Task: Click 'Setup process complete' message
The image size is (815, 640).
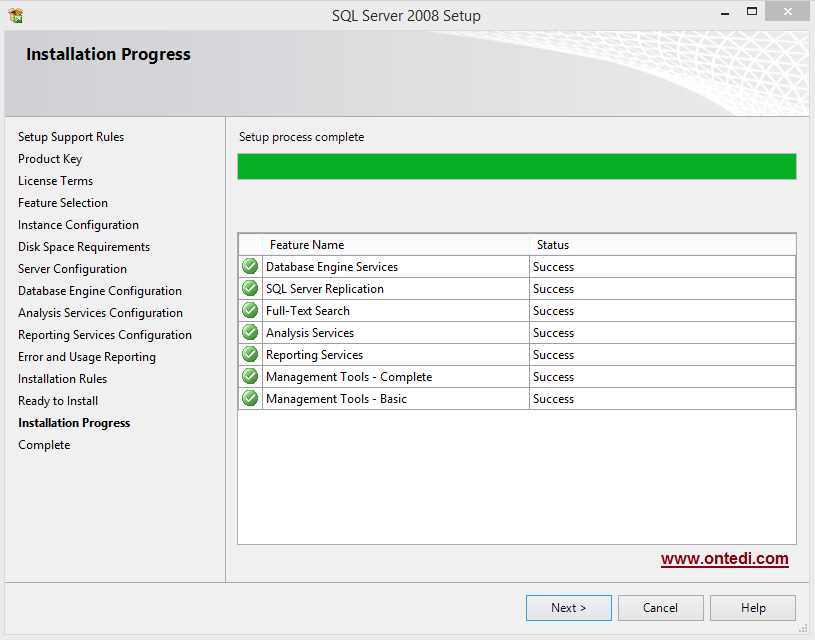Action: (301, 137)
